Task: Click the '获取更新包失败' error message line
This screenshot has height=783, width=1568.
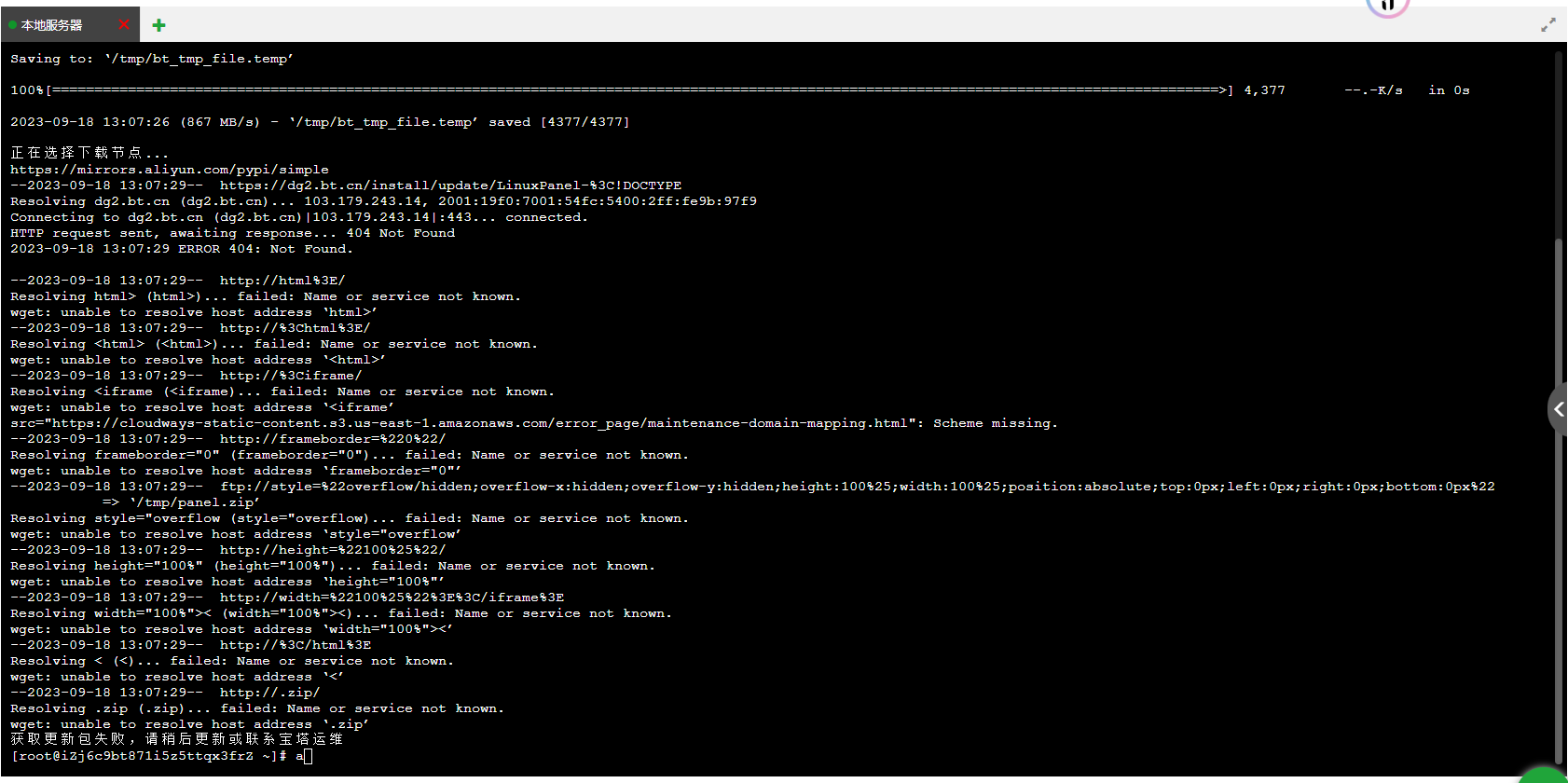Action: click(176, 739)
